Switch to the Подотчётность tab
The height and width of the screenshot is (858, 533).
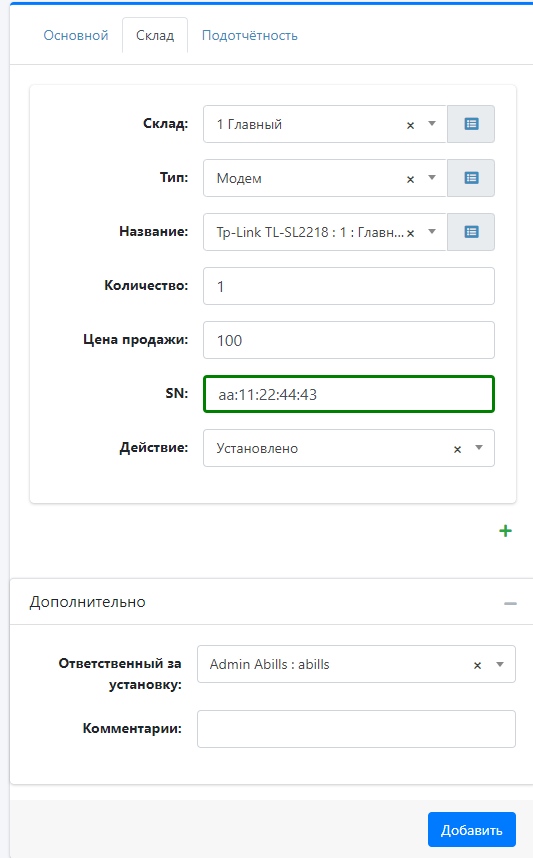[250, 36]
